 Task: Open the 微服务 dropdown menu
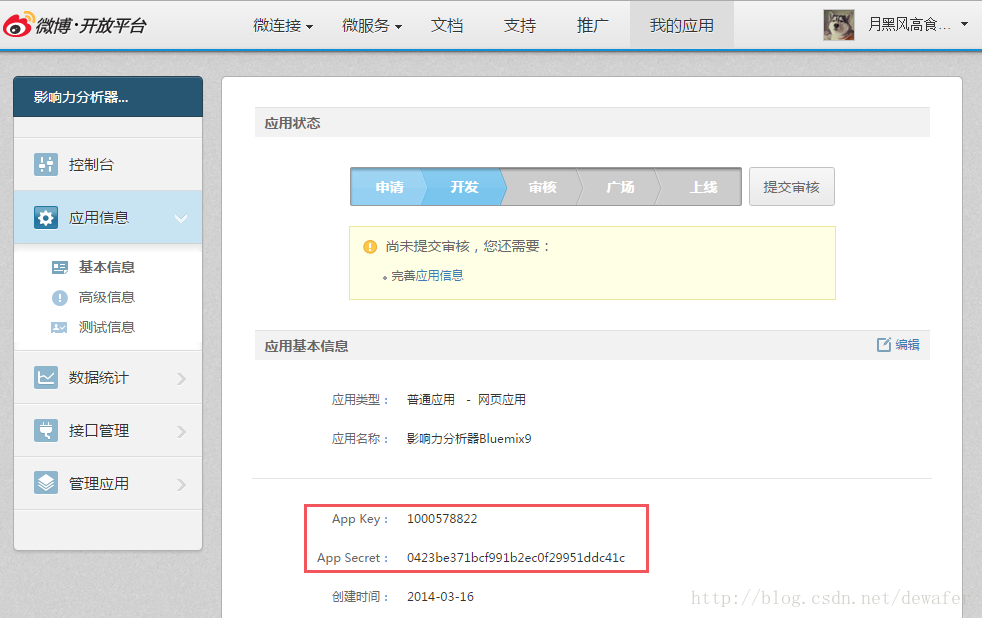pos(372,26)
